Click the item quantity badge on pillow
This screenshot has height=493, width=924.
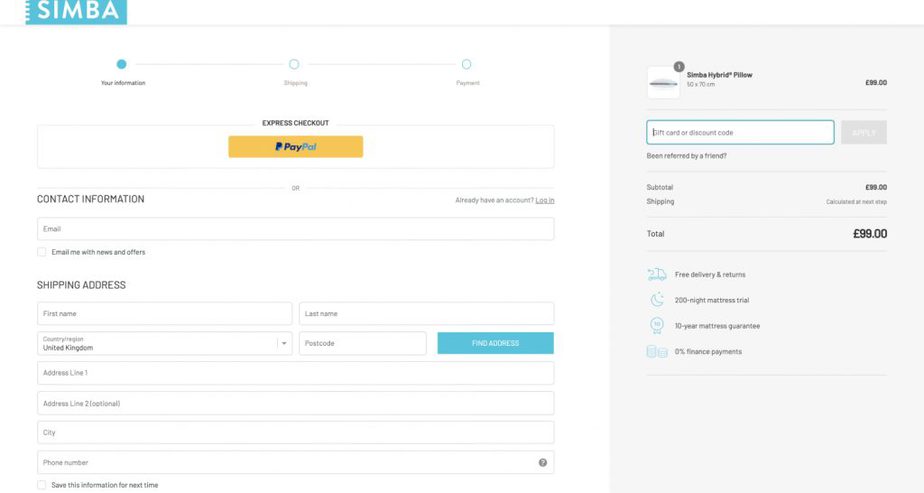pyautogui.click(x=679, y=67)
